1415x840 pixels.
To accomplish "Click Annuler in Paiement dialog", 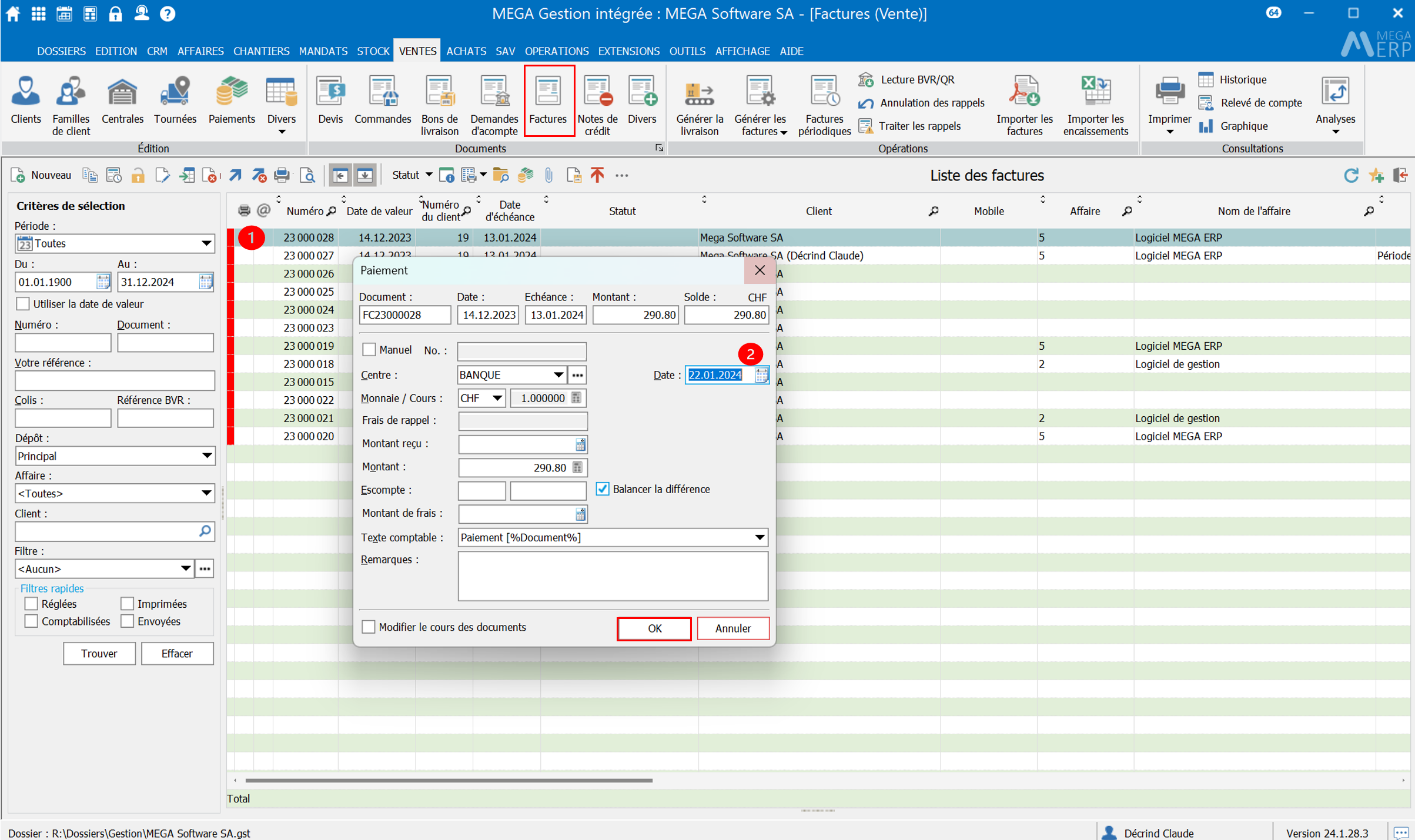I will (733, 628).
